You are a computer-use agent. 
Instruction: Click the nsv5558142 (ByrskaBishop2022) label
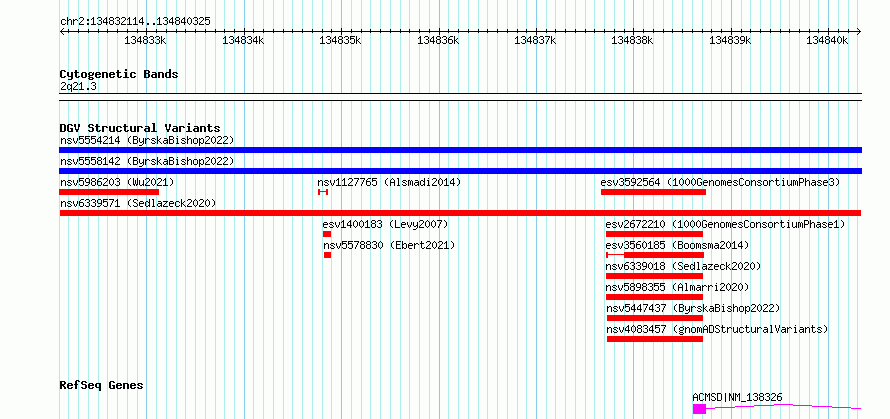147,161
